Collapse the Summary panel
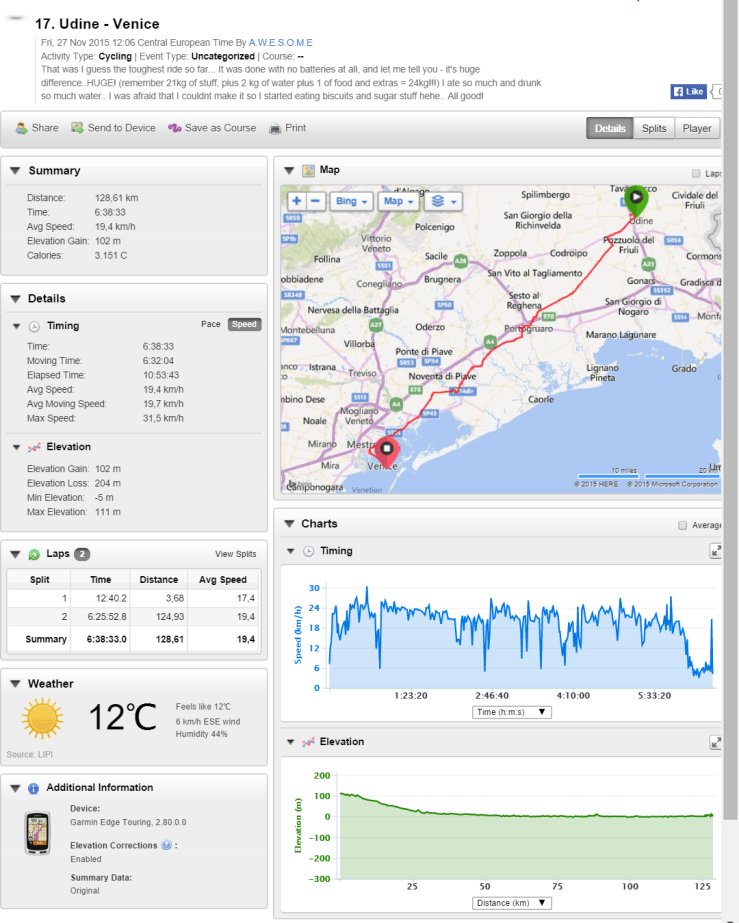Screen dimensions: 739x923 [x=15, y=171]
